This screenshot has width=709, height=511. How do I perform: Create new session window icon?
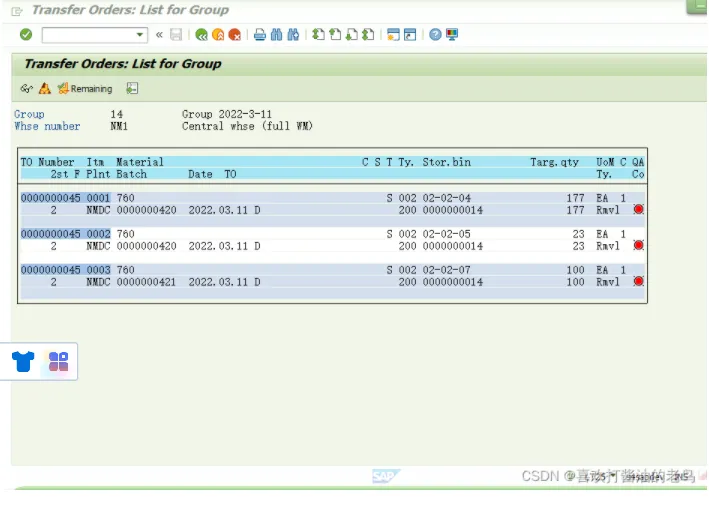pos(393,35)
